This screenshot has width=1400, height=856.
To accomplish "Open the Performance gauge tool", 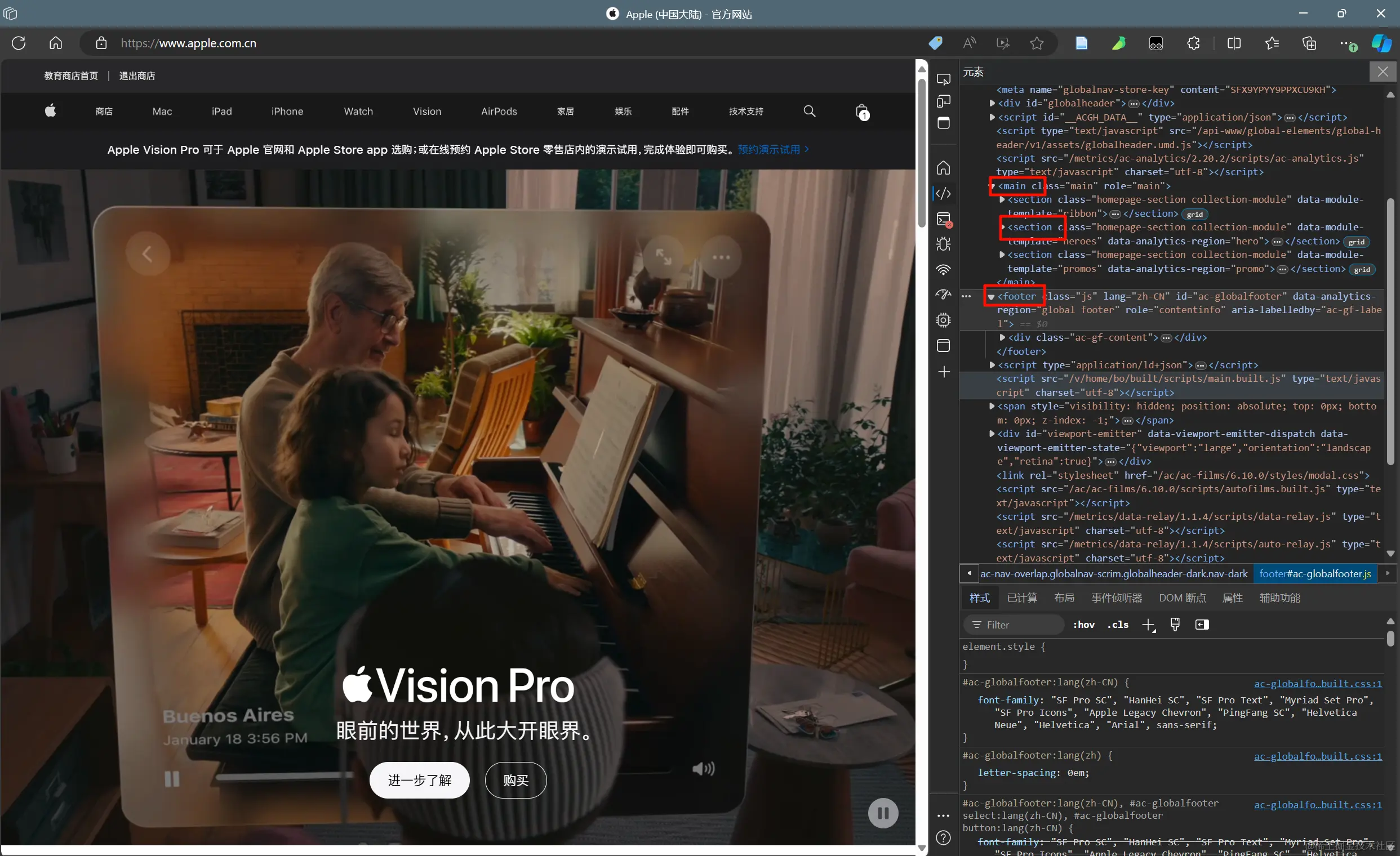I will (x=944, y=295).
